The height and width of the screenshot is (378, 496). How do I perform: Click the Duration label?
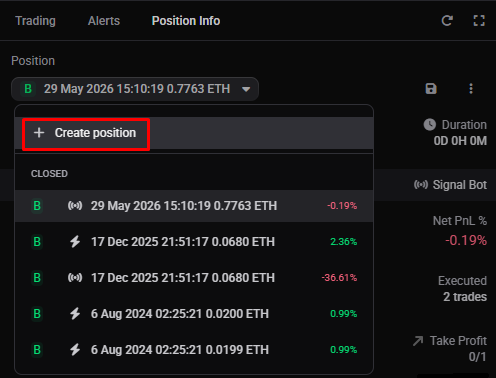pyautogui.click(x=464, y=125)
